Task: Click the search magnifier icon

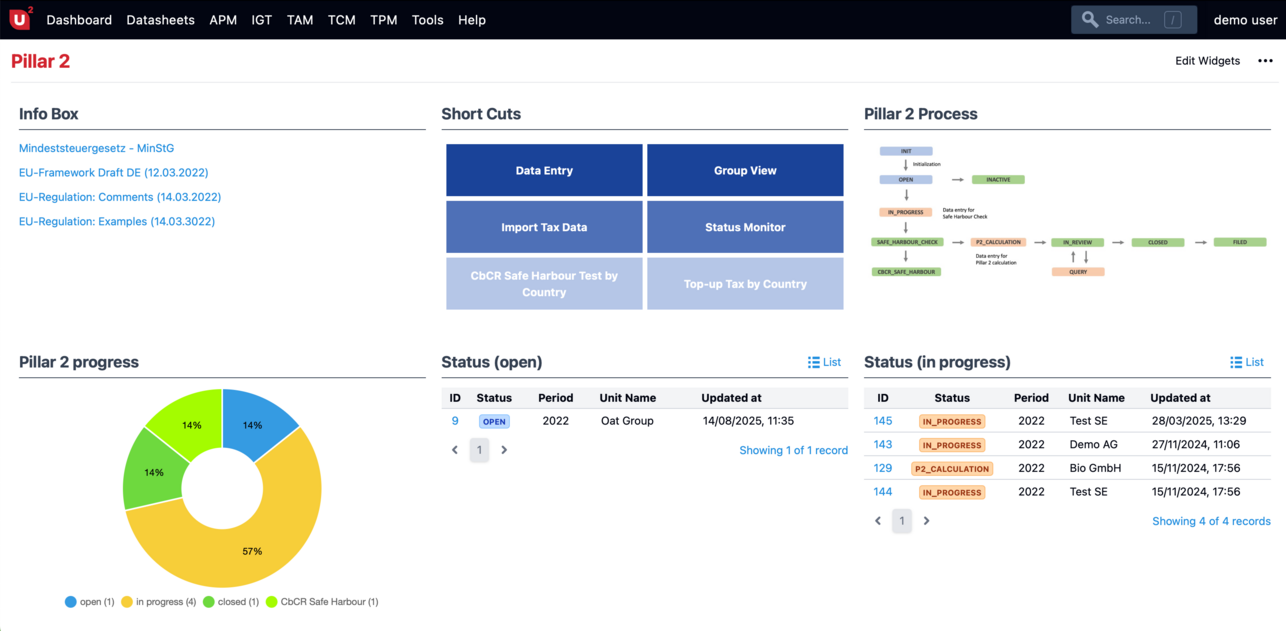Action: (x=1090, y=20)
